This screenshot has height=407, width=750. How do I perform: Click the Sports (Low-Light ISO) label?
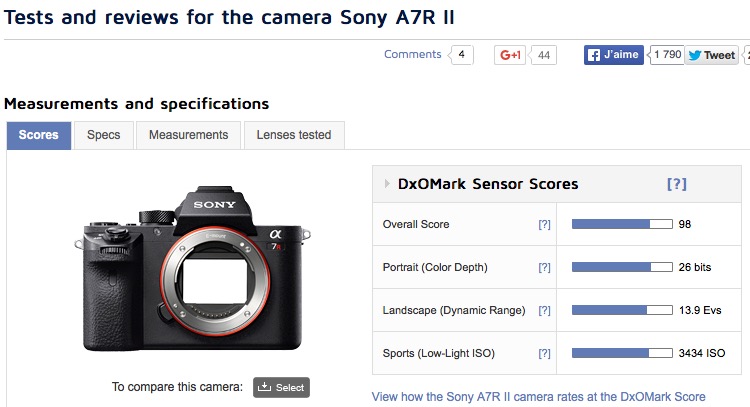(439, 353)
